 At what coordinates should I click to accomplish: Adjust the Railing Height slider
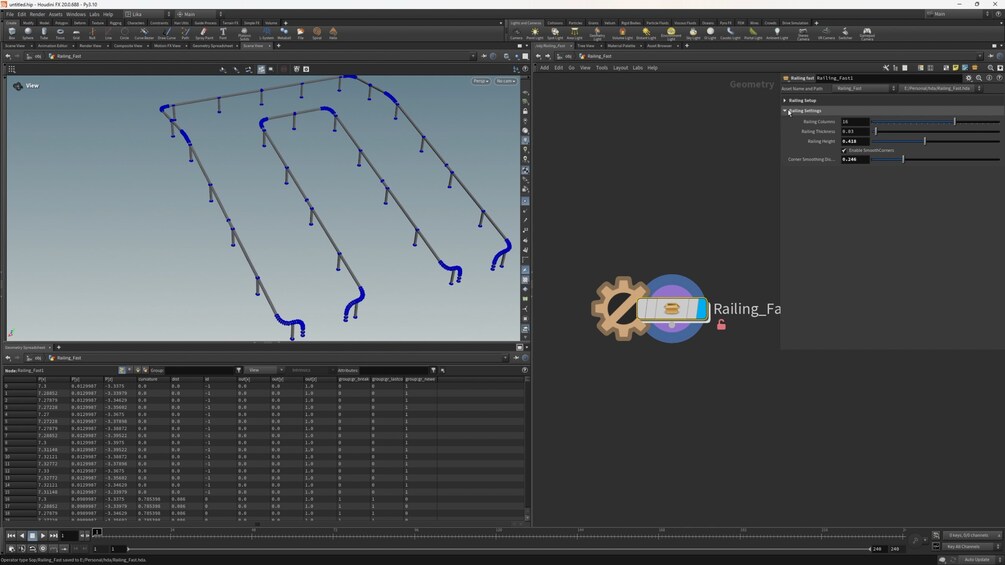(935, 141)
